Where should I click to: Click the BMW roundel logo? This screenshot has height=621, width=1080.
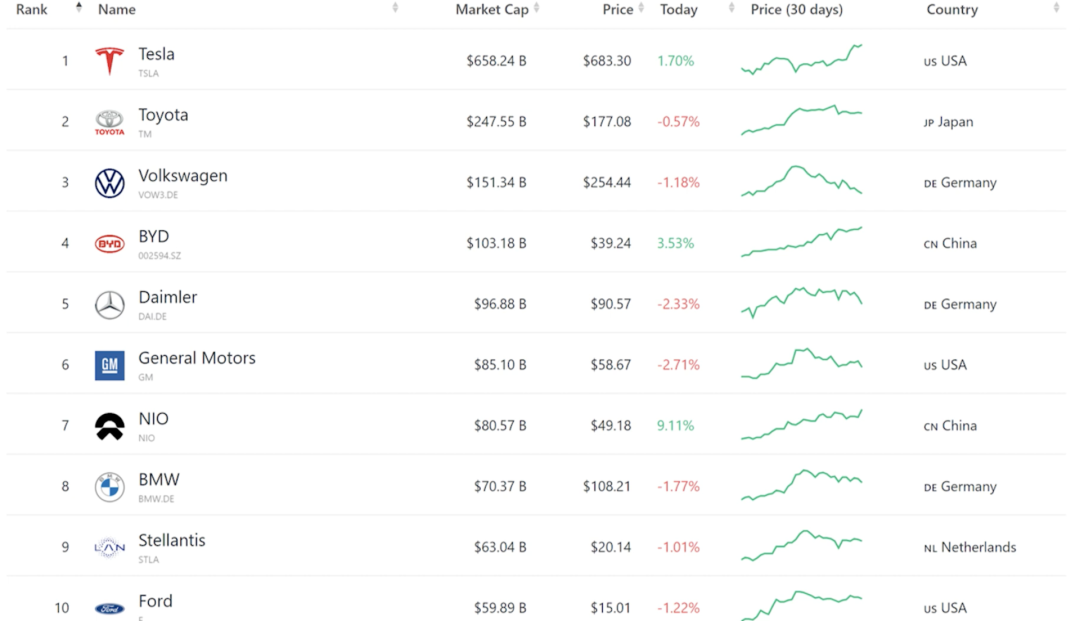point(109,488)
